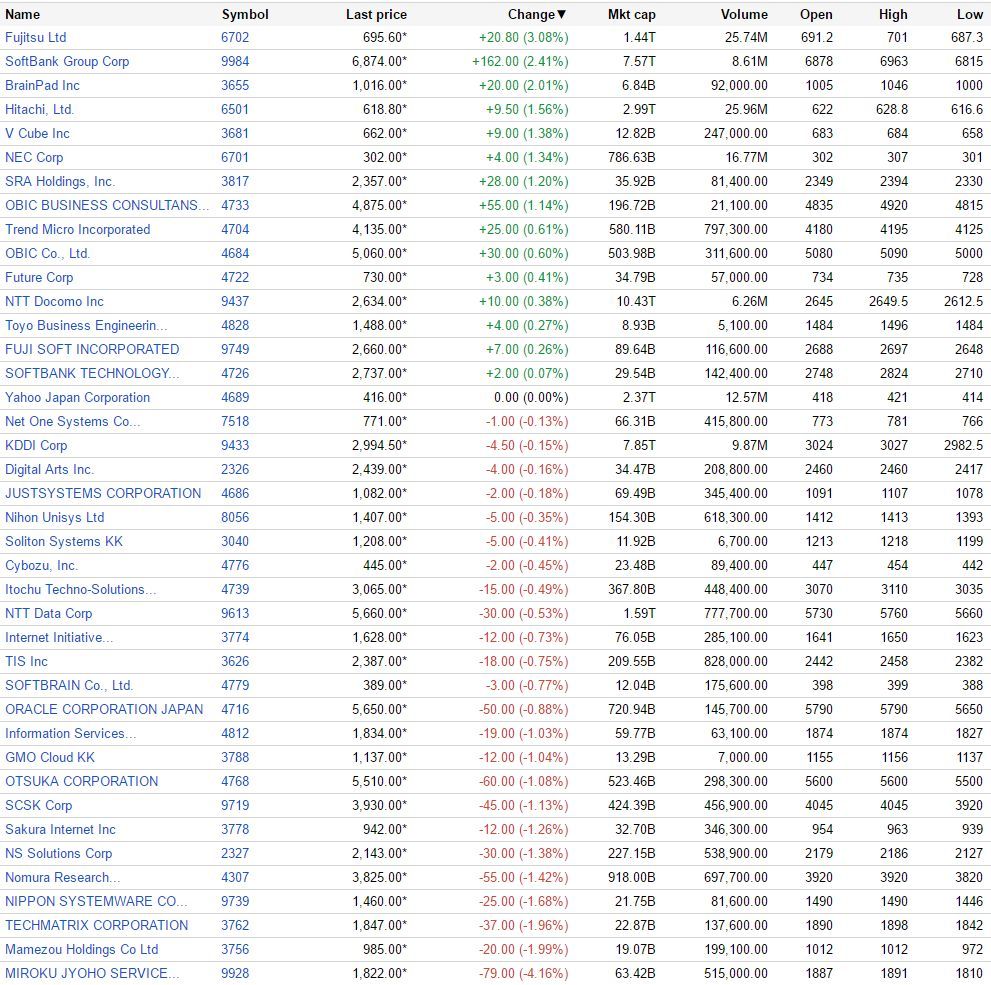991x985 pixels.
Task: Open SOFTBANK TECHNOLOGY link
Action: (x=92, y=373)
